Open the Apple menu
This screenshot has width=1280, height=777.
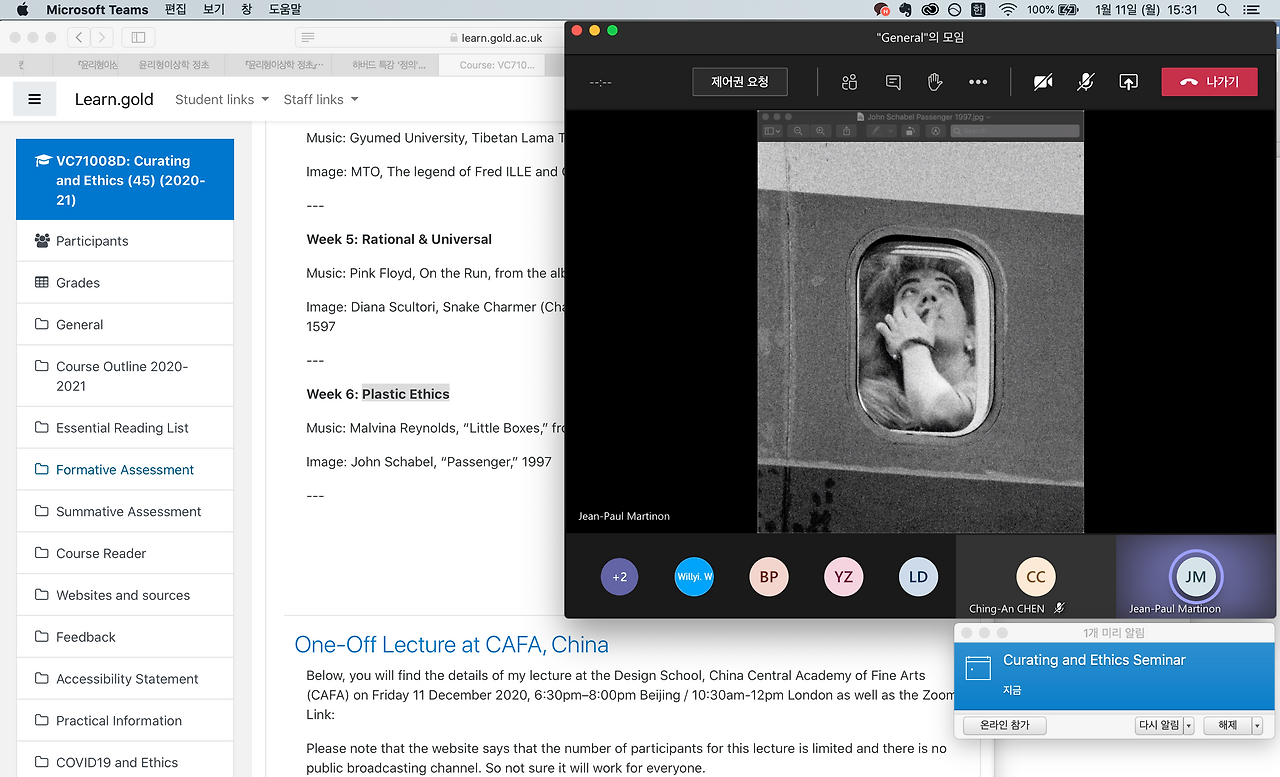tap(23, 10)
